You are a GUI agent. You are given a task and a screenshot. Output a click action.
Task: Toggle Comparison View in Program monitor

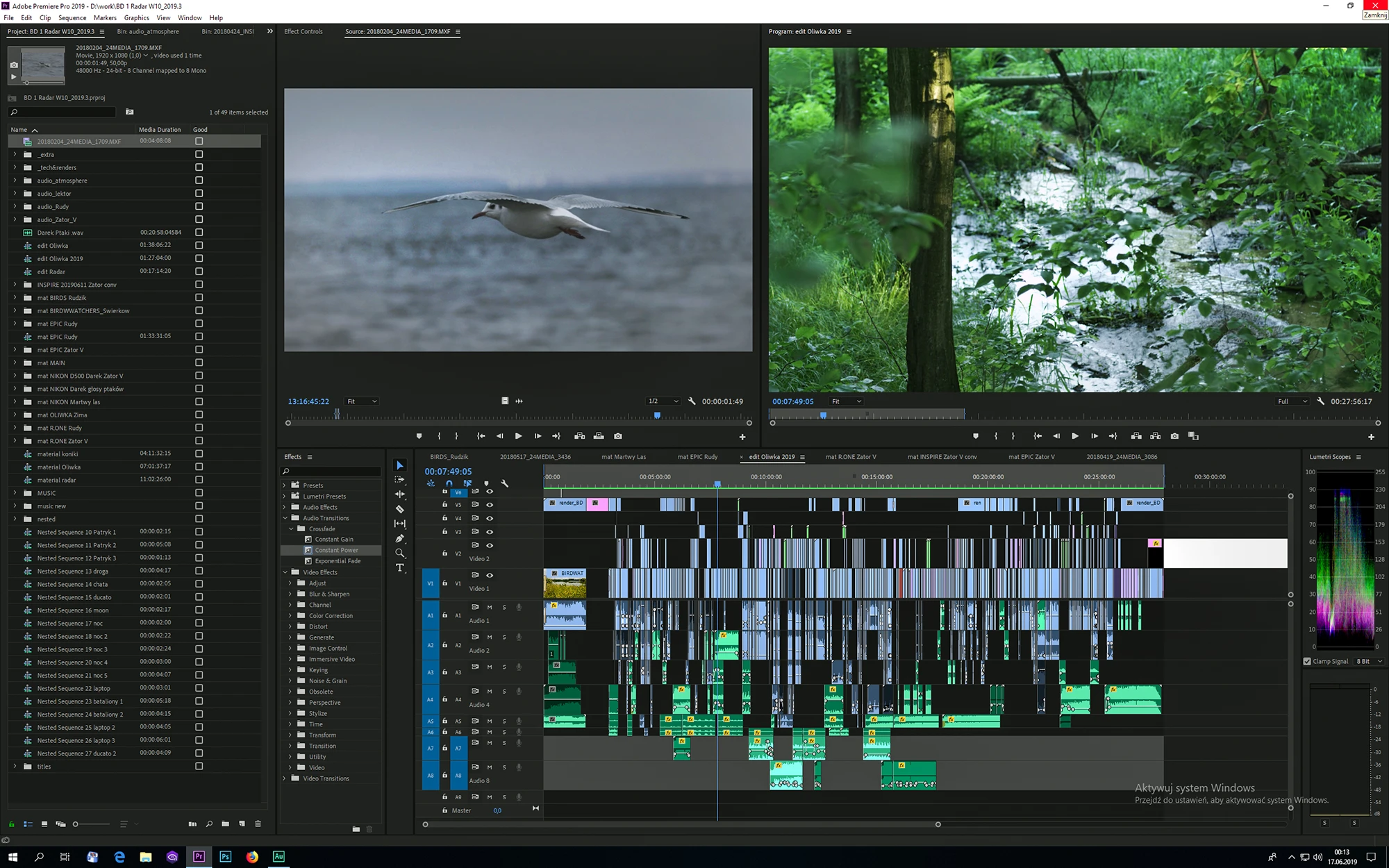coord(1193,436)
